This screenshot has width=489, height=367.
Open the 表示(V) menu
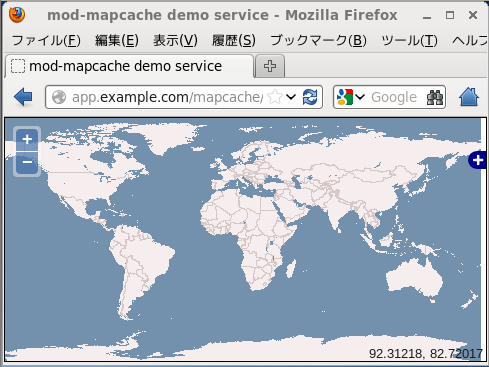point(175,41)
